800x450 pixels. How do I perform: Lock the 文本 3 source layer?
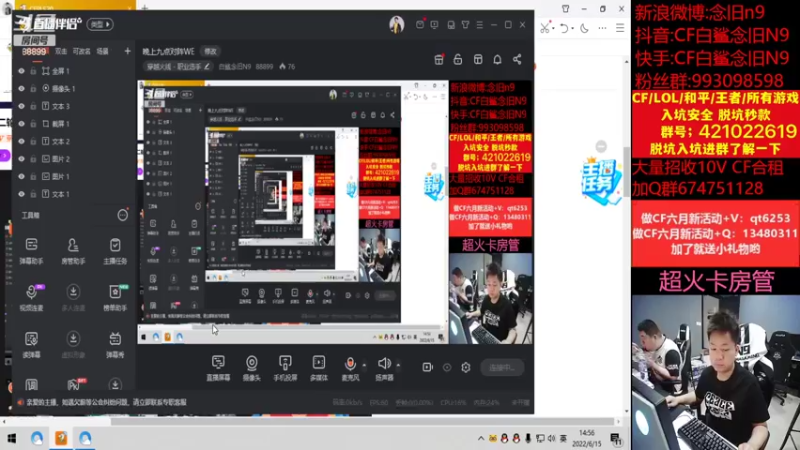coord(33,106)
